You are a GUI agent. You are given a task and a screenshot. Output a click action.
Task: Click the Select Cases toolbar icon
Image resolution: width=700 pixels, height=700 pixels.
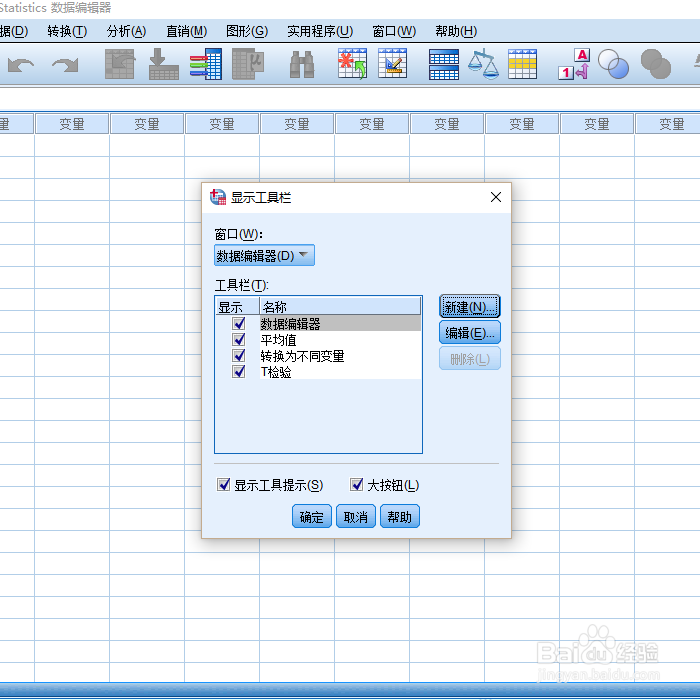522,64
